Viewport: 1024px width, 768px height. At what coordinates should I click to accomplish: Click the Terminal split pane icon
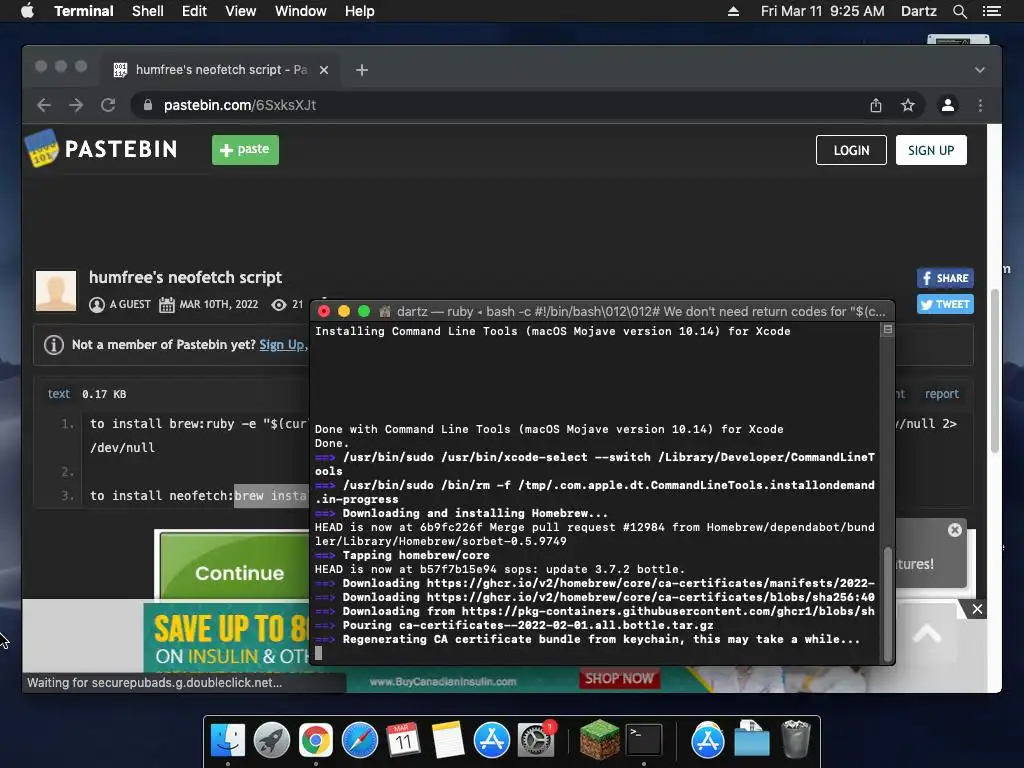[x=888, y=330]
